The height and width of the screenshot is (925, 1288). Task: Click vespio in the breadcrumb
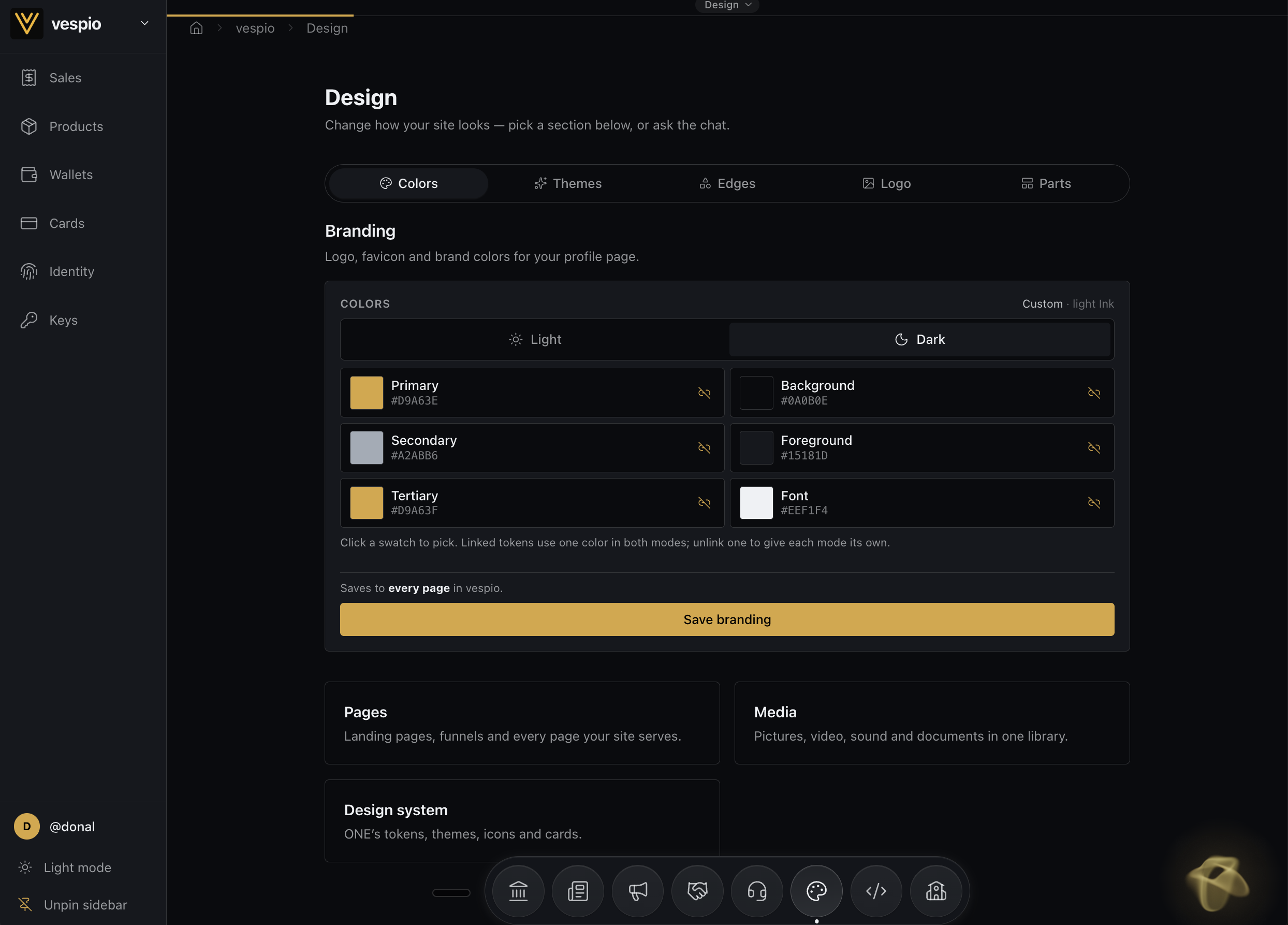pos(255,28)
